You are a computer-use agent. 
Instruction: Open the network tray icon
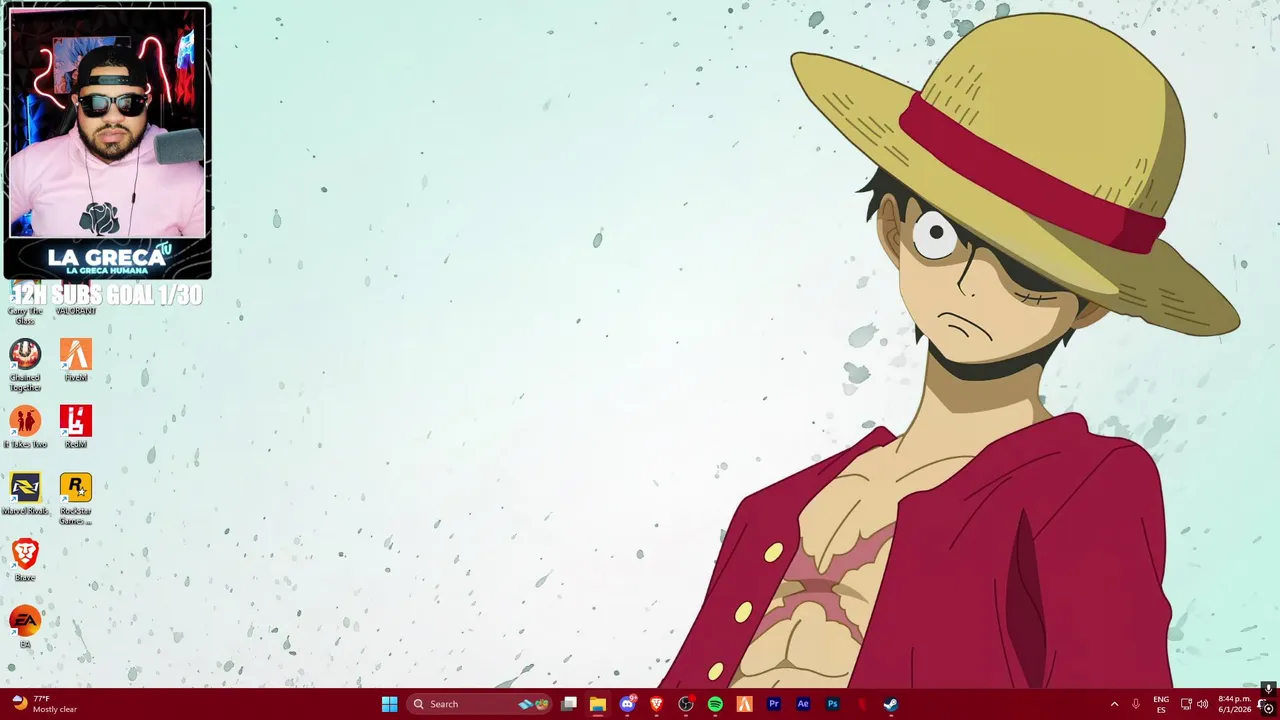[x=1186, y=704]
